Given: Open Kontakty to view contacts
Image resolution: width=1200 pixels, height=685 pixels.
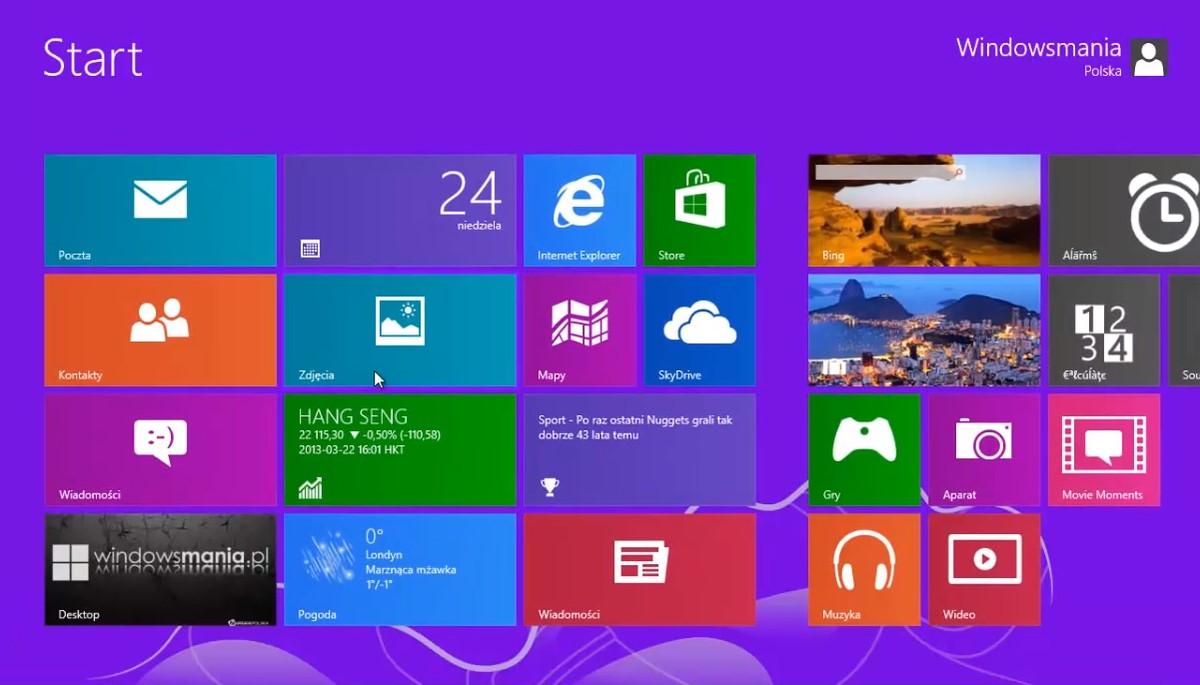Looking at the screenshot, I should 160,330.
